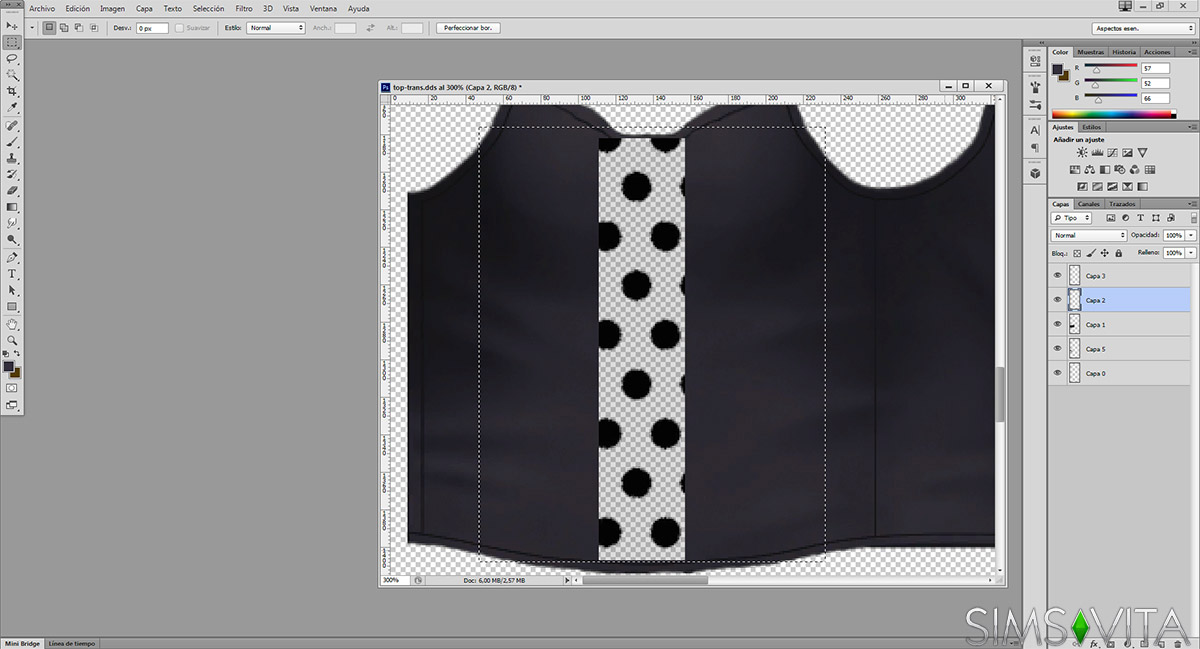Open the Archivo menu
This screenshot has width=1200, height=649.
[42, 8]
